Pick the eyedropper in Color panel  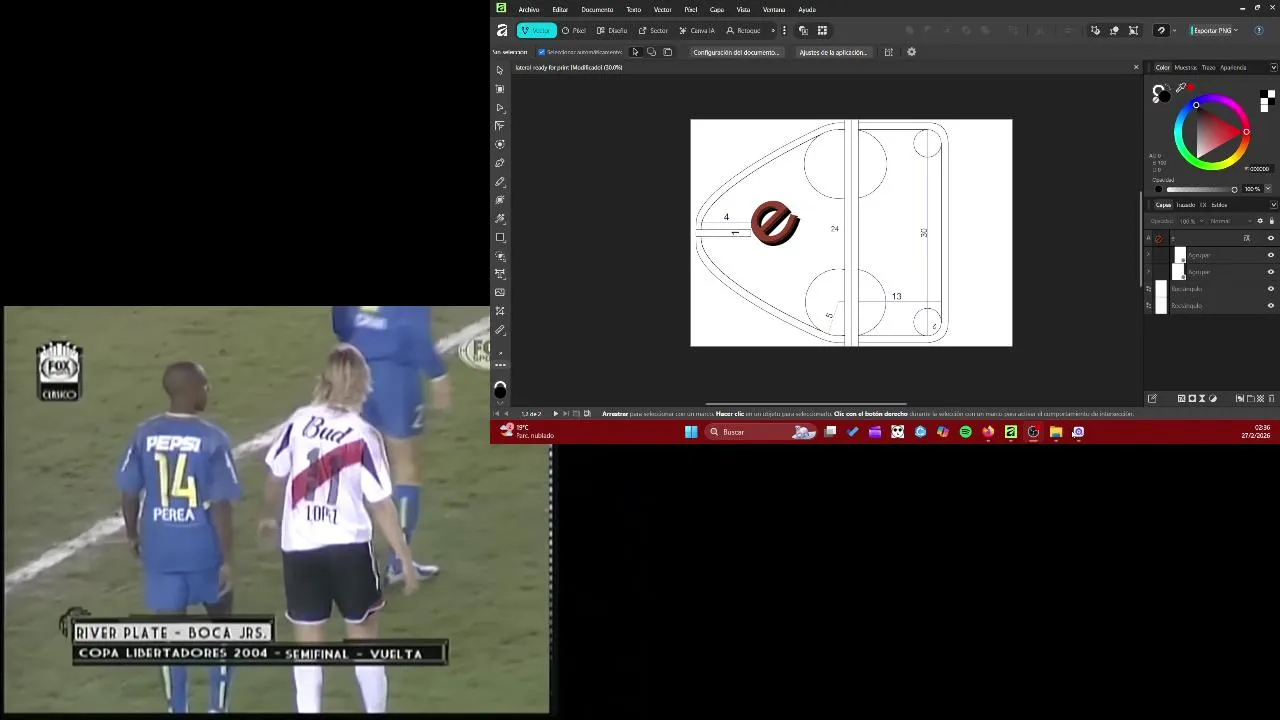pos(1181,88)
